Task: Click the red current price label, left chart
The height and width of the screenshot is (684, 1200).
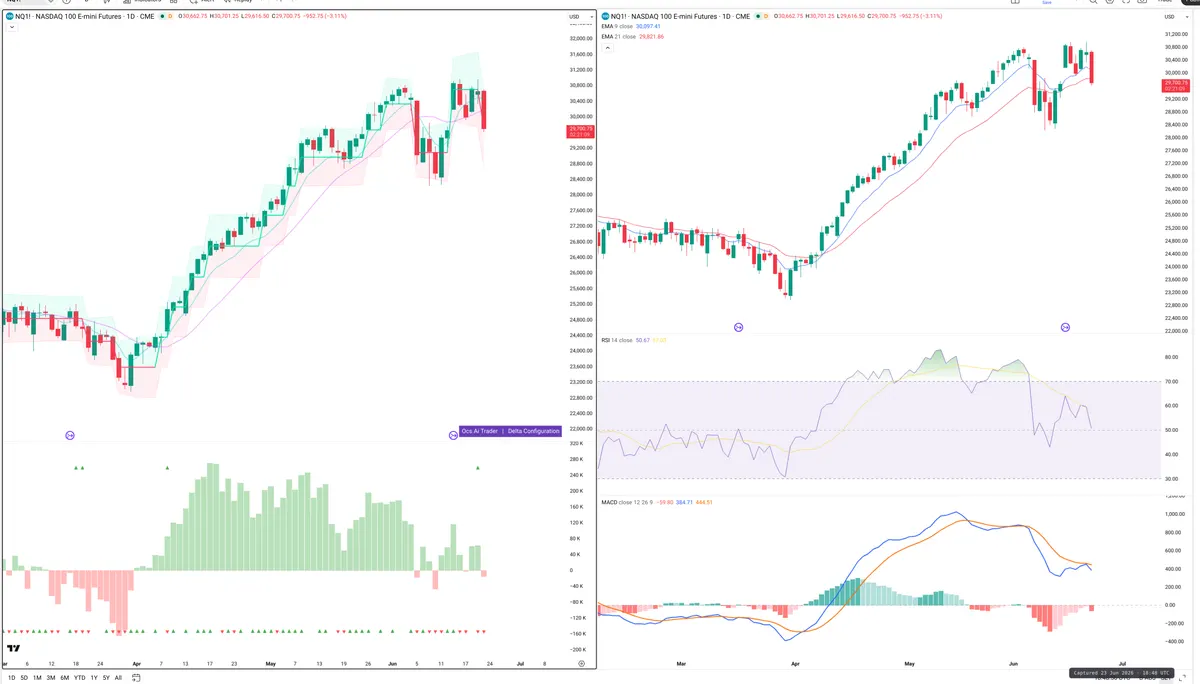Action: point(581,131)
